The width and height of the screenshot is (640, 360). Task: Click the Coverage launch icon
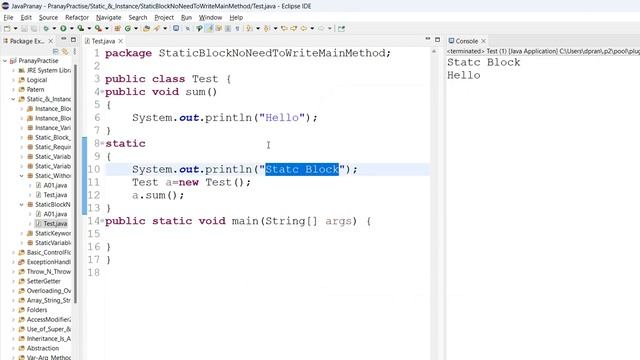coord(80,29)
